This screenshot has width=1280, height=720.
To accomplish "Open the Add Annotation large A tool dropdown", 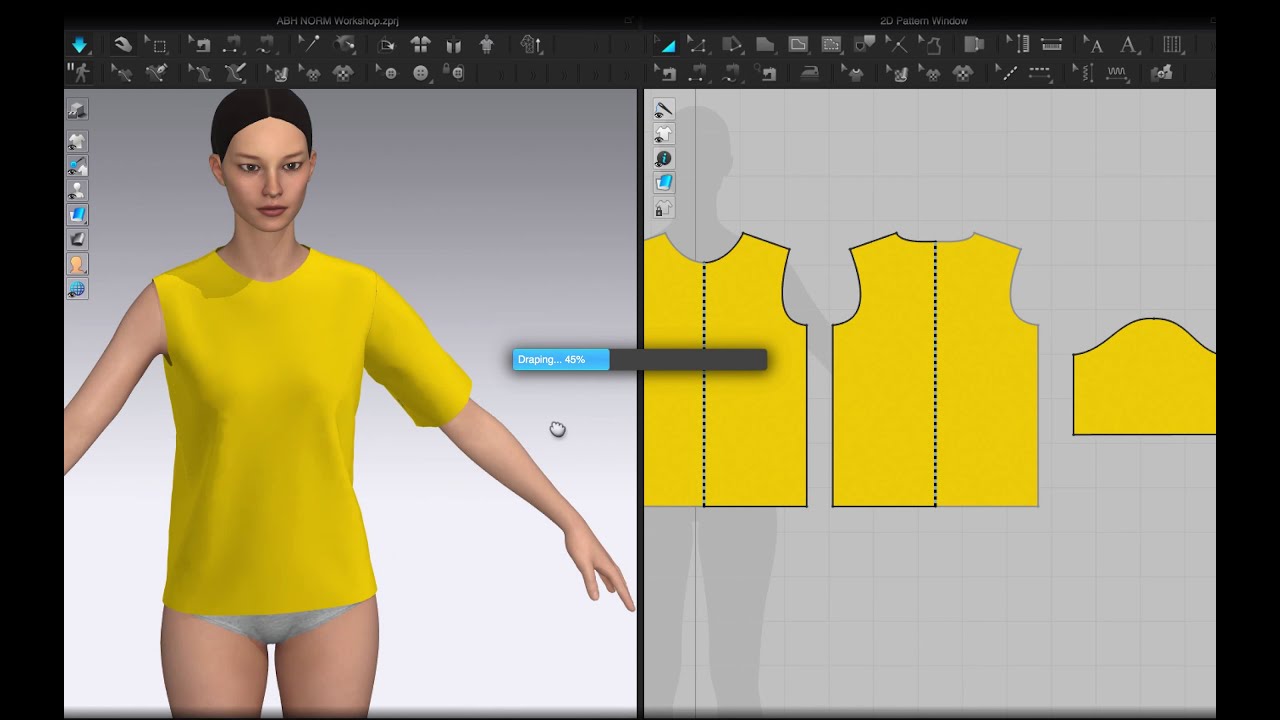I will pos(1129,44).
